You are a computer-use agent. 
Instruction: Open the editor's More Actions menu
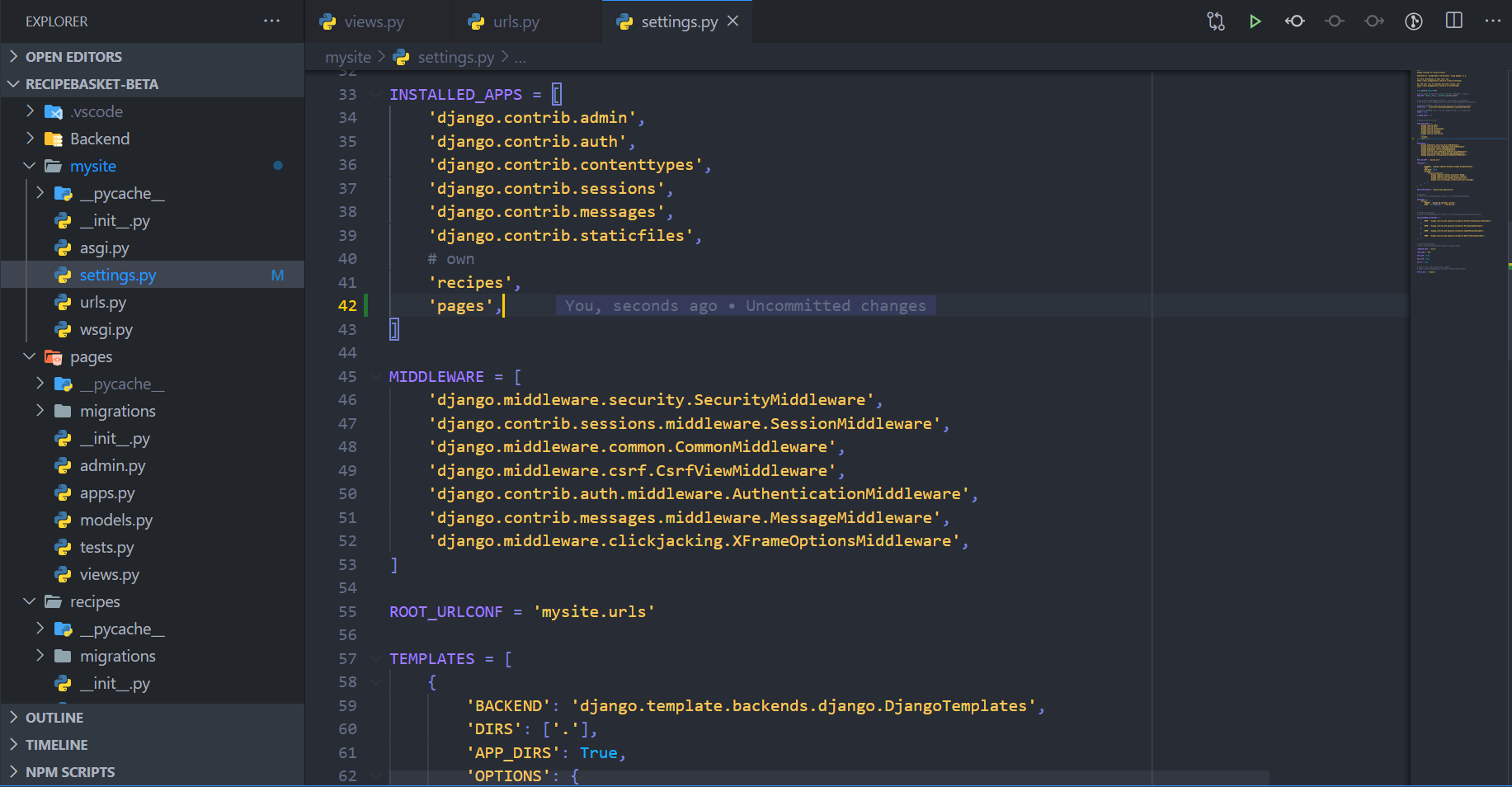pos(1493,21)
